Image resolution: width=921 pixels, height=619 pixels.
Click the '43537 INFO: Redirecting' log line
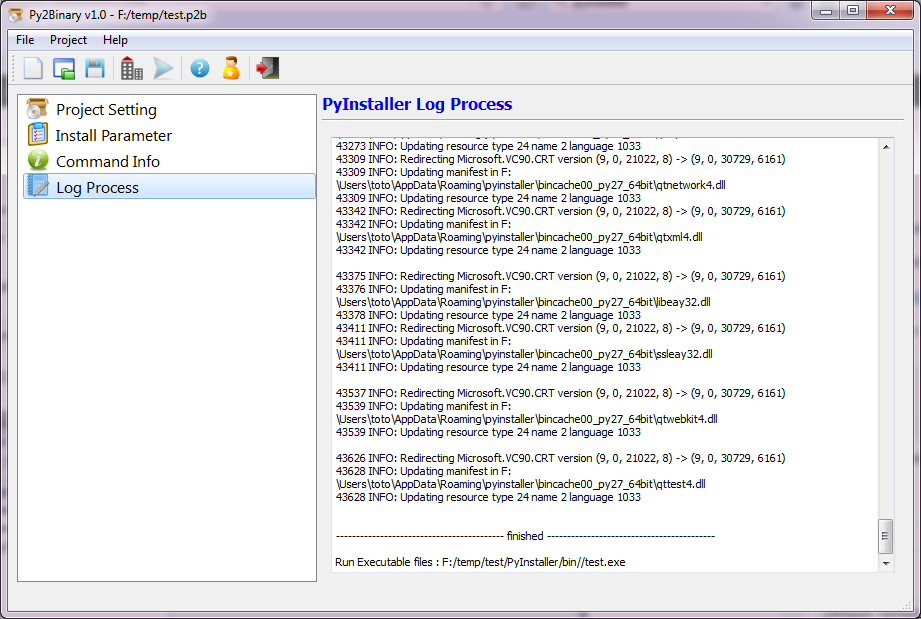560,393
